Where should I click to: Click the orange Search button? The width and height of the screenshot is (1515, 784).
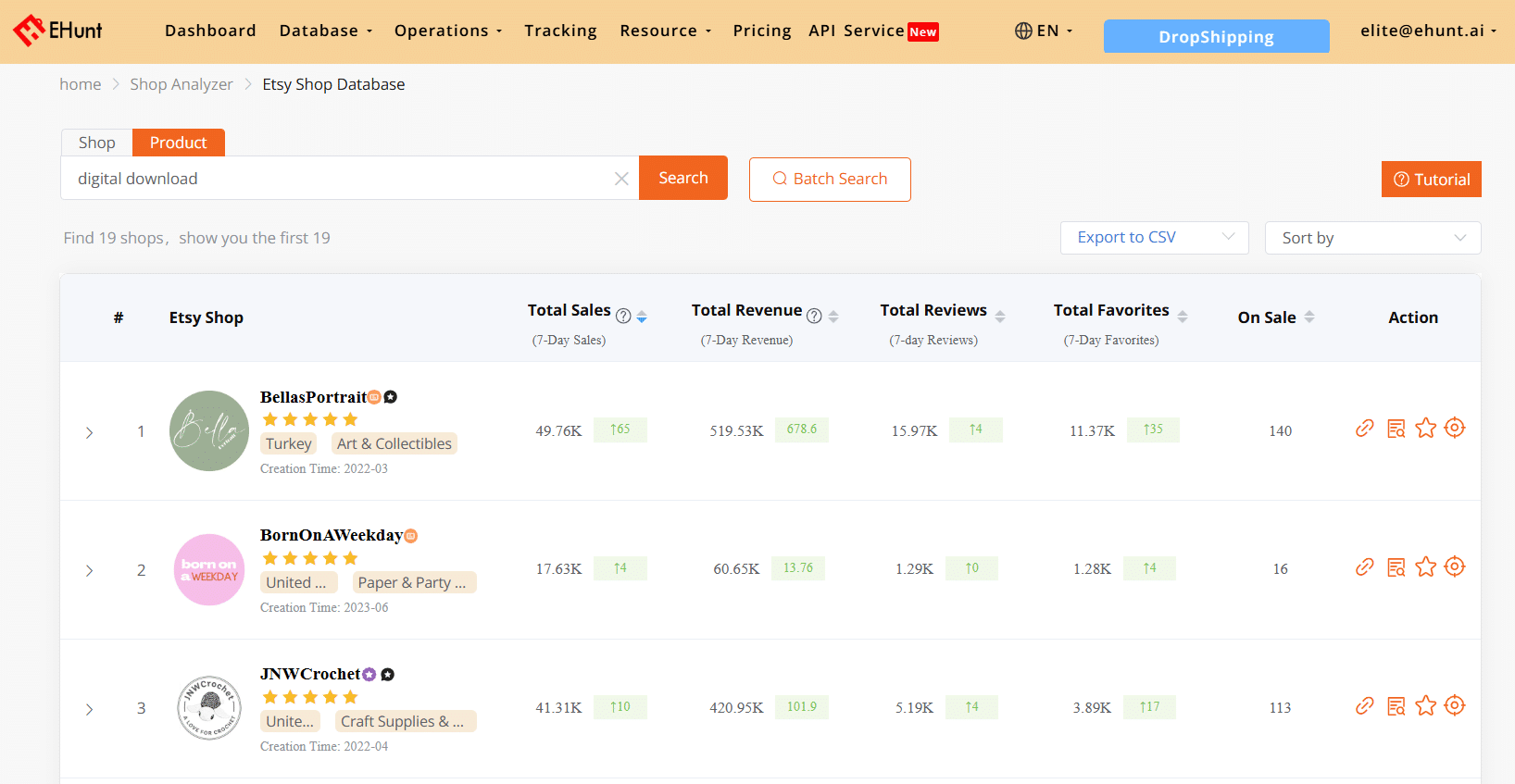683,178
